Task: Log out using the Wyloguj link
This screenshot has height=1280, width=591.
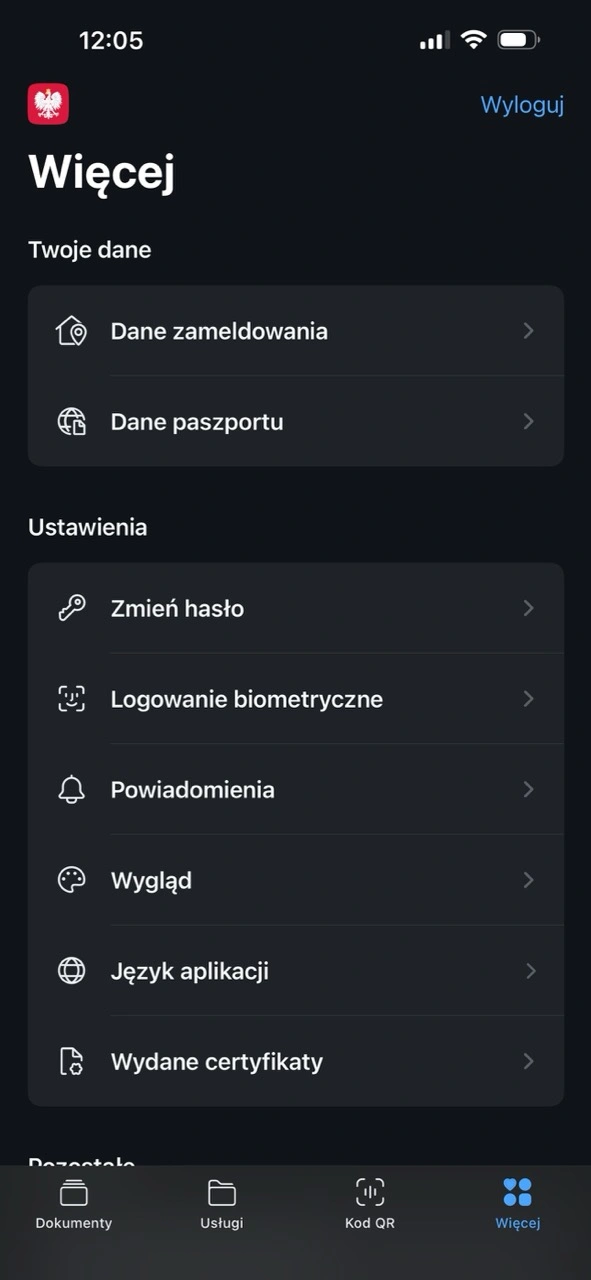Action: click(x=522, y=105)
